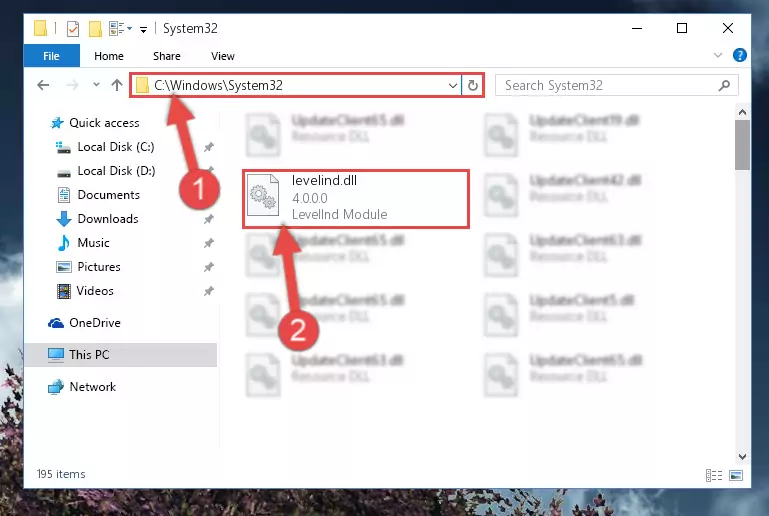Open Customize Quick Access Toolbar dropdown
The height and width of the screenshot is (516, 769).
(x=143, y=30)
